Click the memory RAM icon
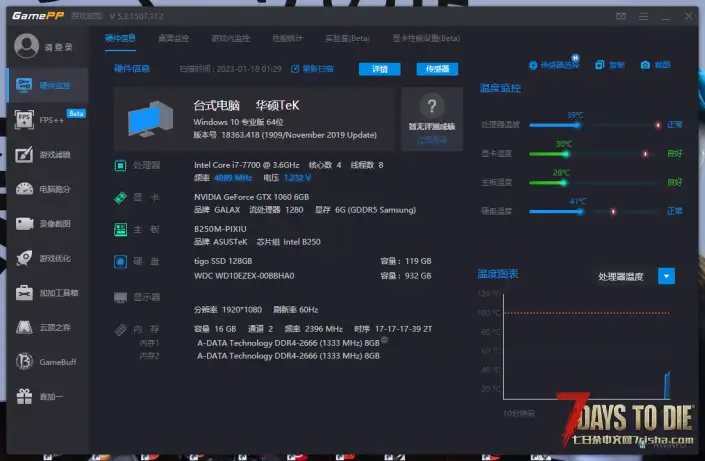 coord(120,330)
